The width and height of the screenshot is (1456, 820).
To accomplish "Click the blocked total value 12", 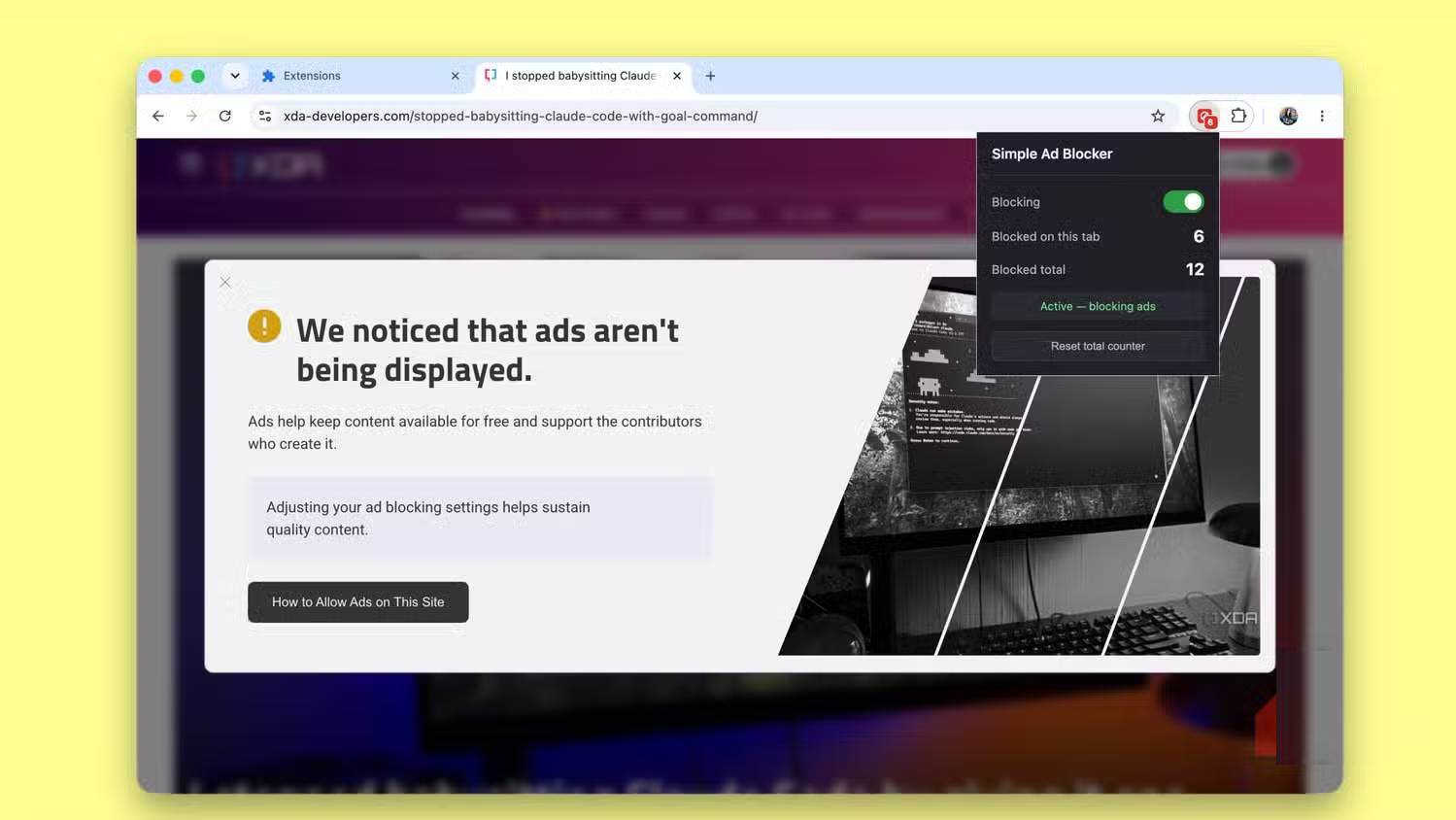I will [x=1195, y=269].
